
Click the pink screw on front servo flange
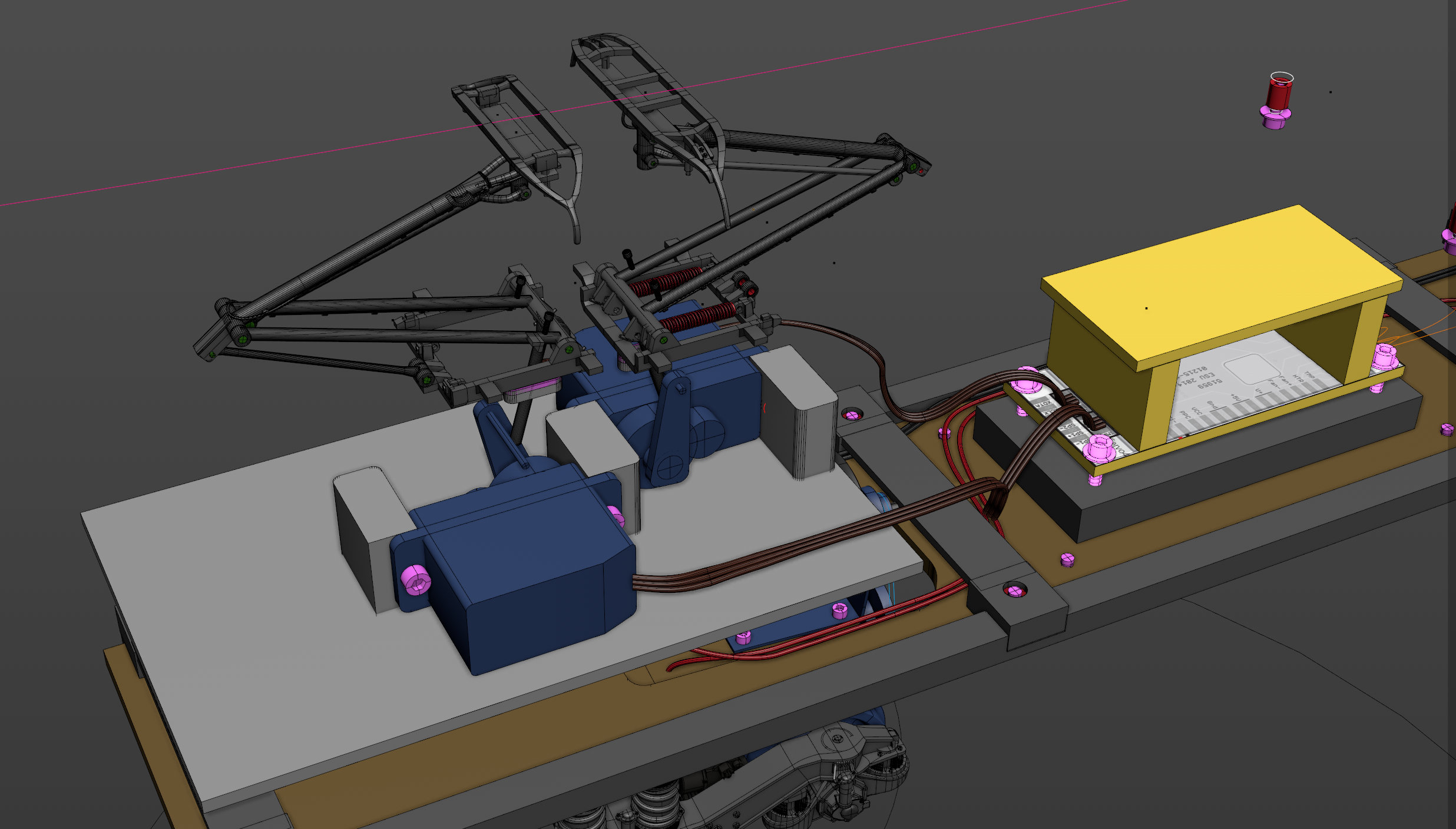pos(416,580)
